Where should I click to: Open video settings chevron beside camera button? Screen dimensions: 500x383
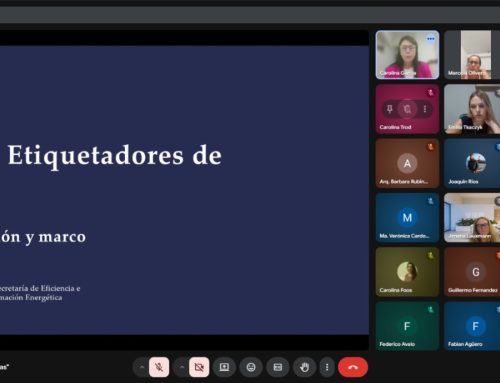[182, 367]
